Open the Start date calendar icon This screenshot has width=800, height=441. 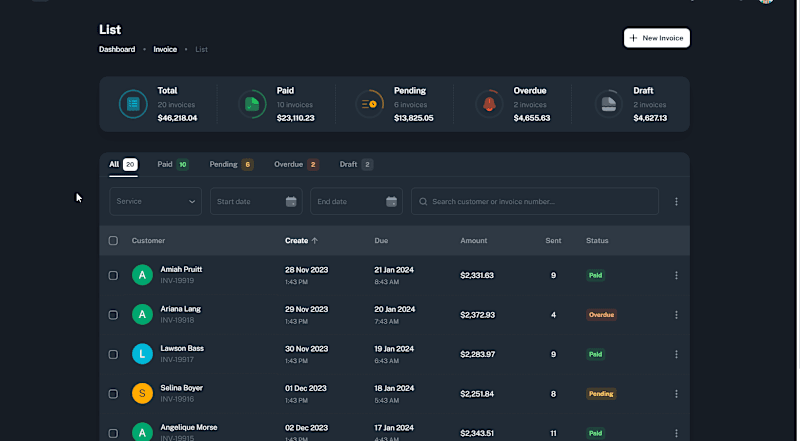tap(291, 202)
